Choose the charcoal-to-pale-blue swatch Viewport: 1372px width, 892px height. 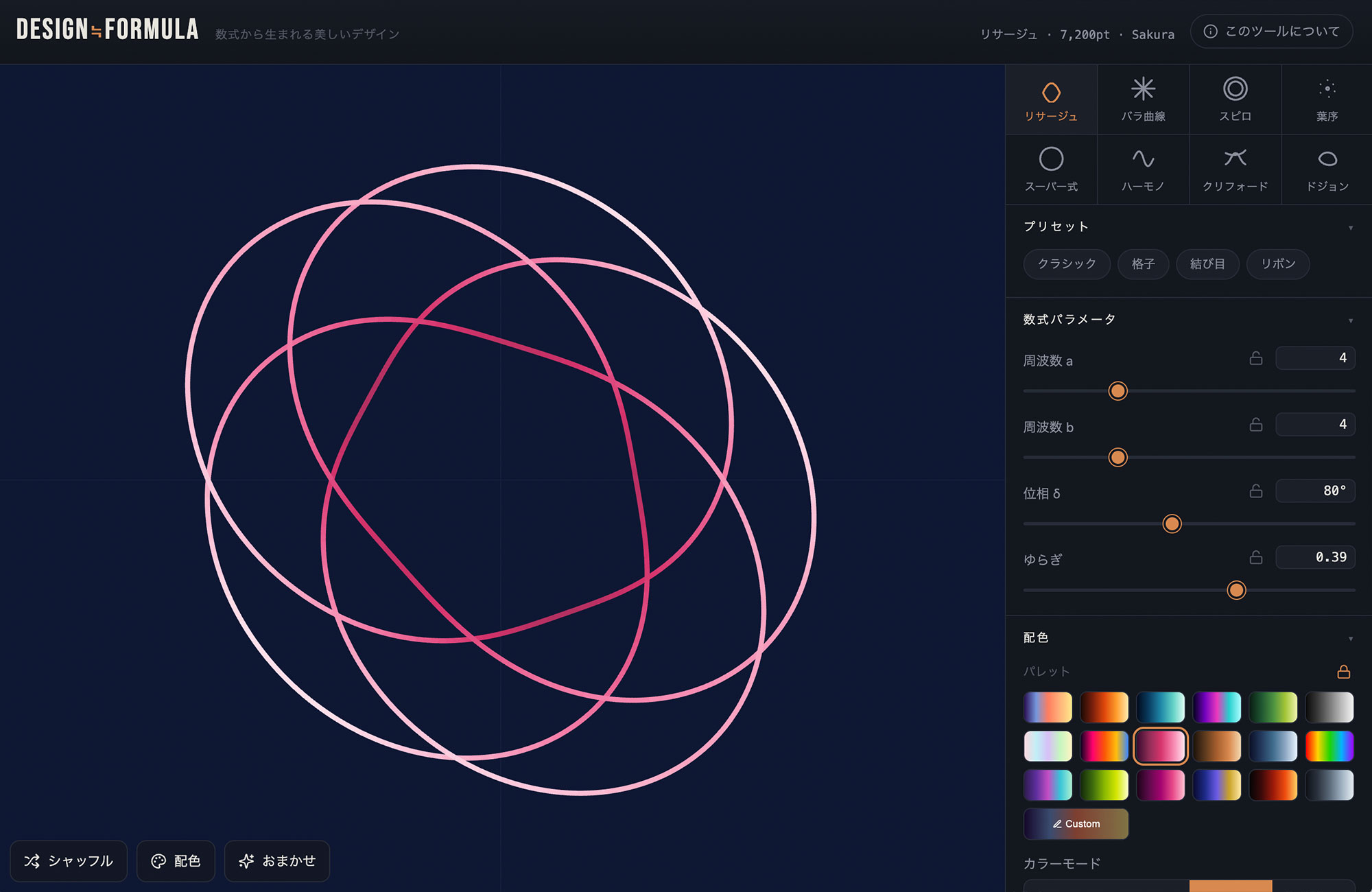(1329, 786)
